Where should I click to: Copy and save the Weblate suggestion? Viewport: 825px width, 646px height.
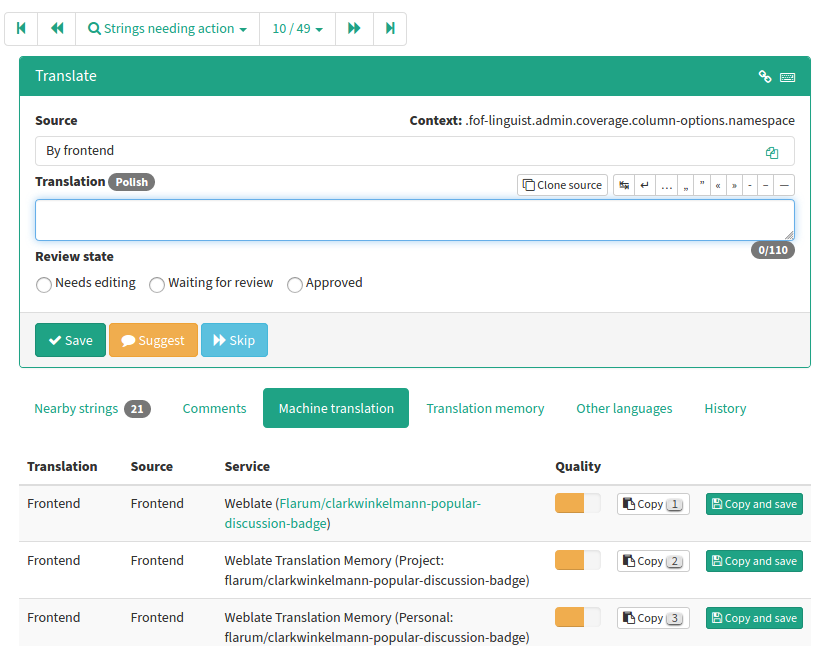754,504
